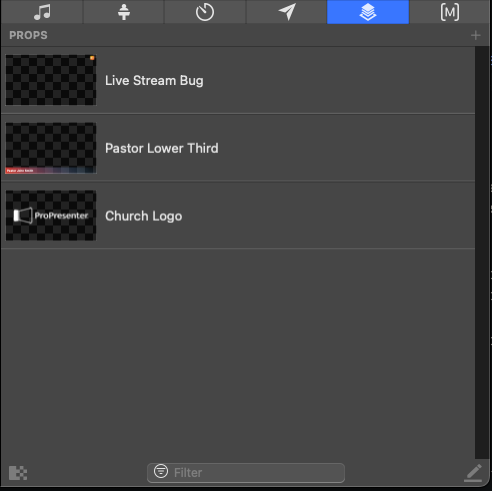This screenshot has width=492, height=491.
Task: Open the Macros [M] tab
Action: point(450,12)
